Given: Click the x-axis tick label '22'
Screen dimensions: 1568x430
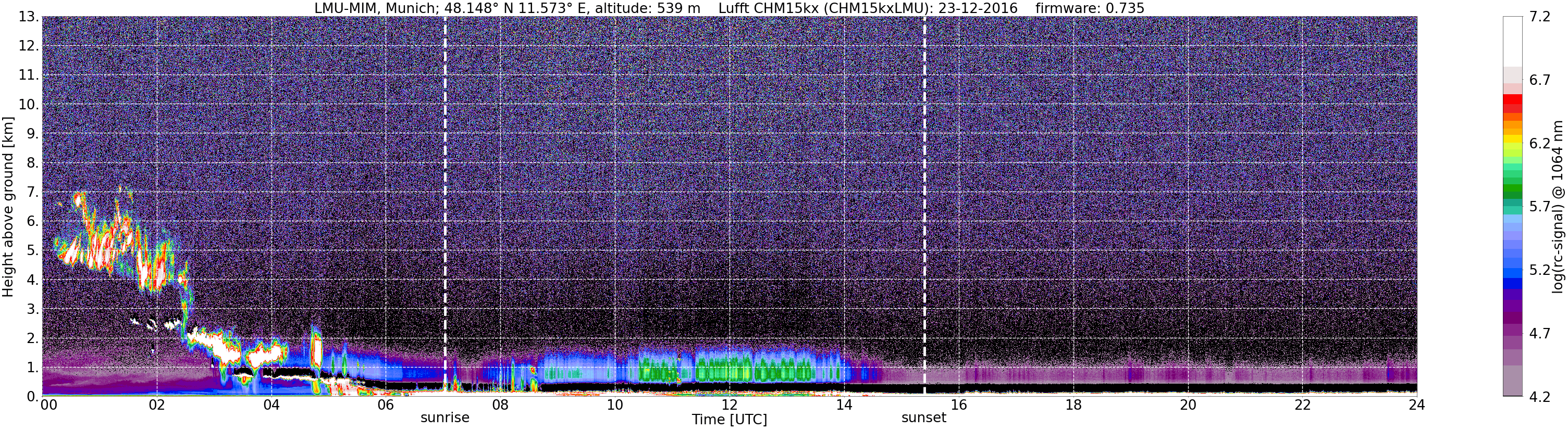Looking at the screenshot, I should [1302, 406].
